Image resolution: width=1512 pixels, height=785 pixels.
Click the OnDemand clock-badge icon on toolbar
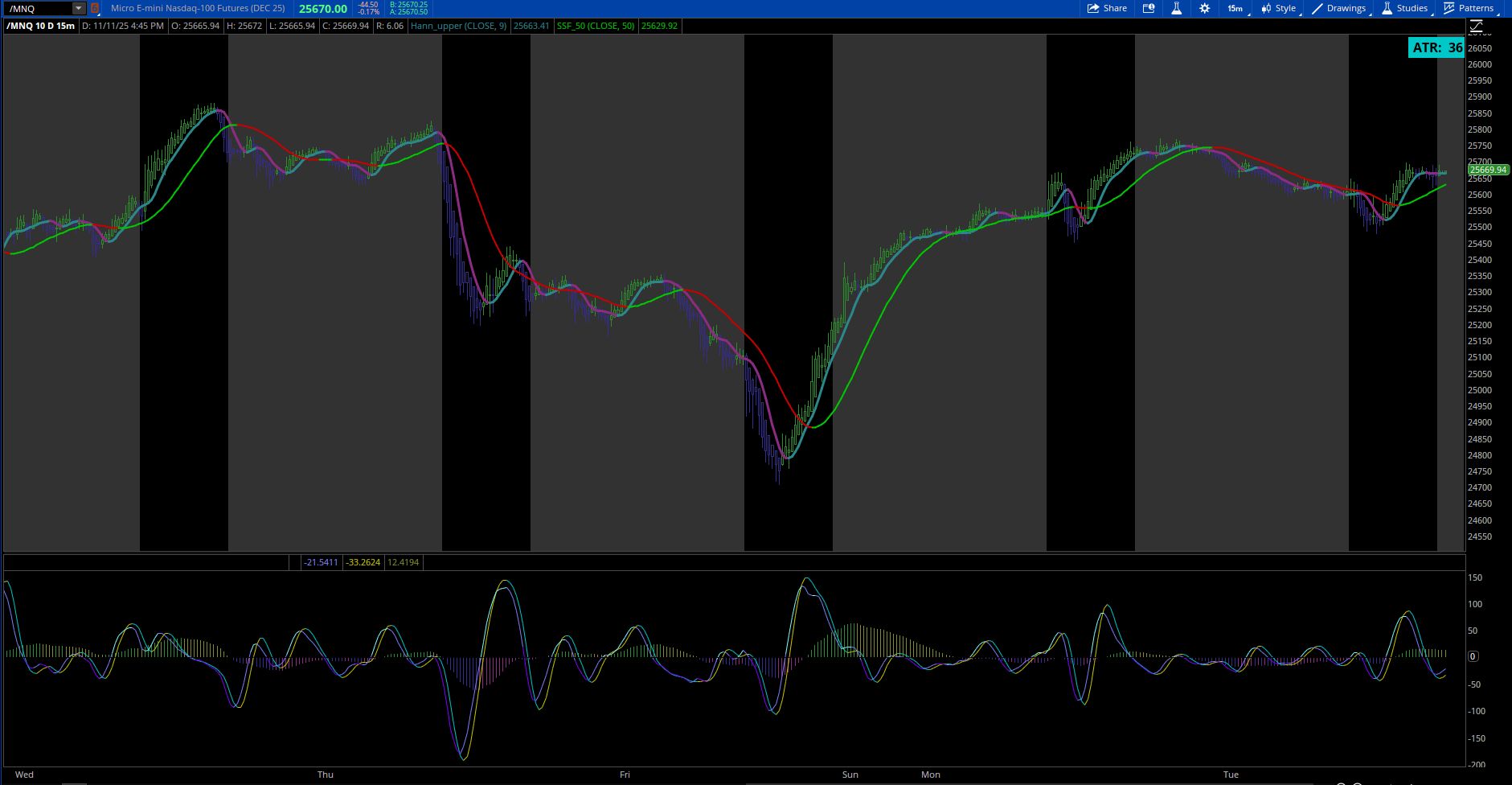(1148, 8)
